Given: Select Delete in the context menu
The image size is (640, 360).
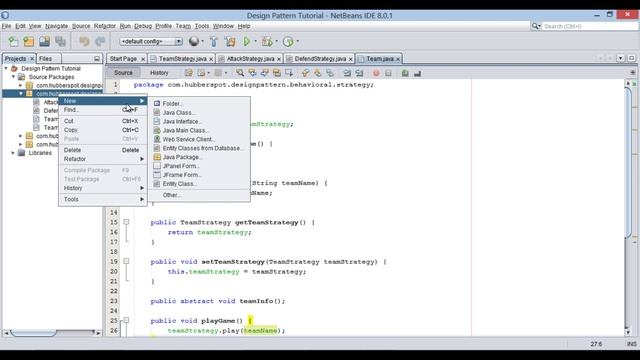Looking at the screenshot, I should pyautogui.click(x=103, y=150).
